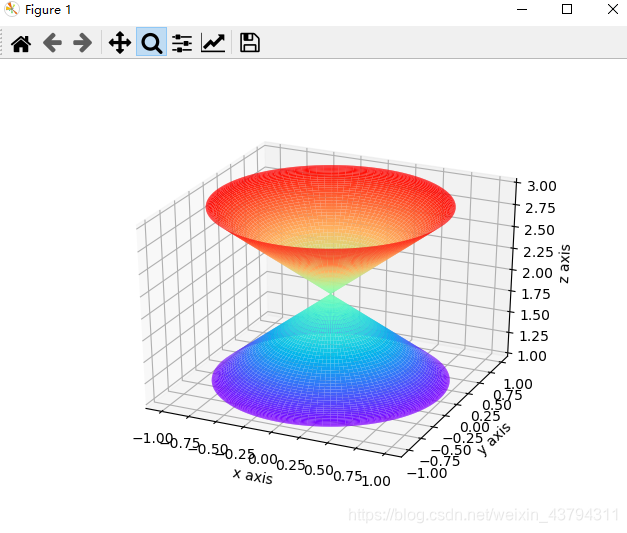Click the z tick label 3.00
This screenshot has width=627, height=533.
(541, 186)
